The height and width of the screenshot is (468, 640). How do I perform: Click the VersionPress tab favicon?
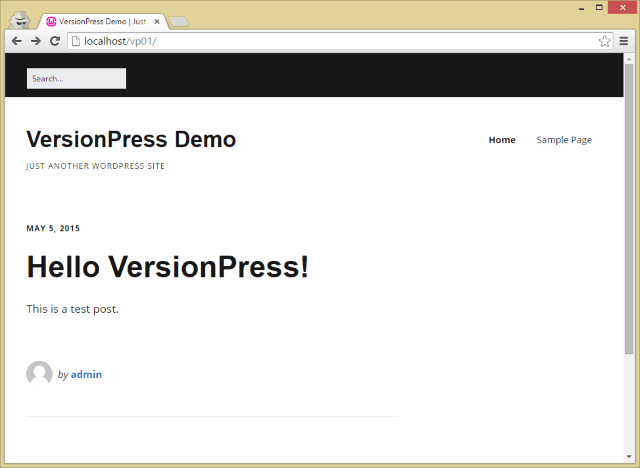click(x=51, y=22)
